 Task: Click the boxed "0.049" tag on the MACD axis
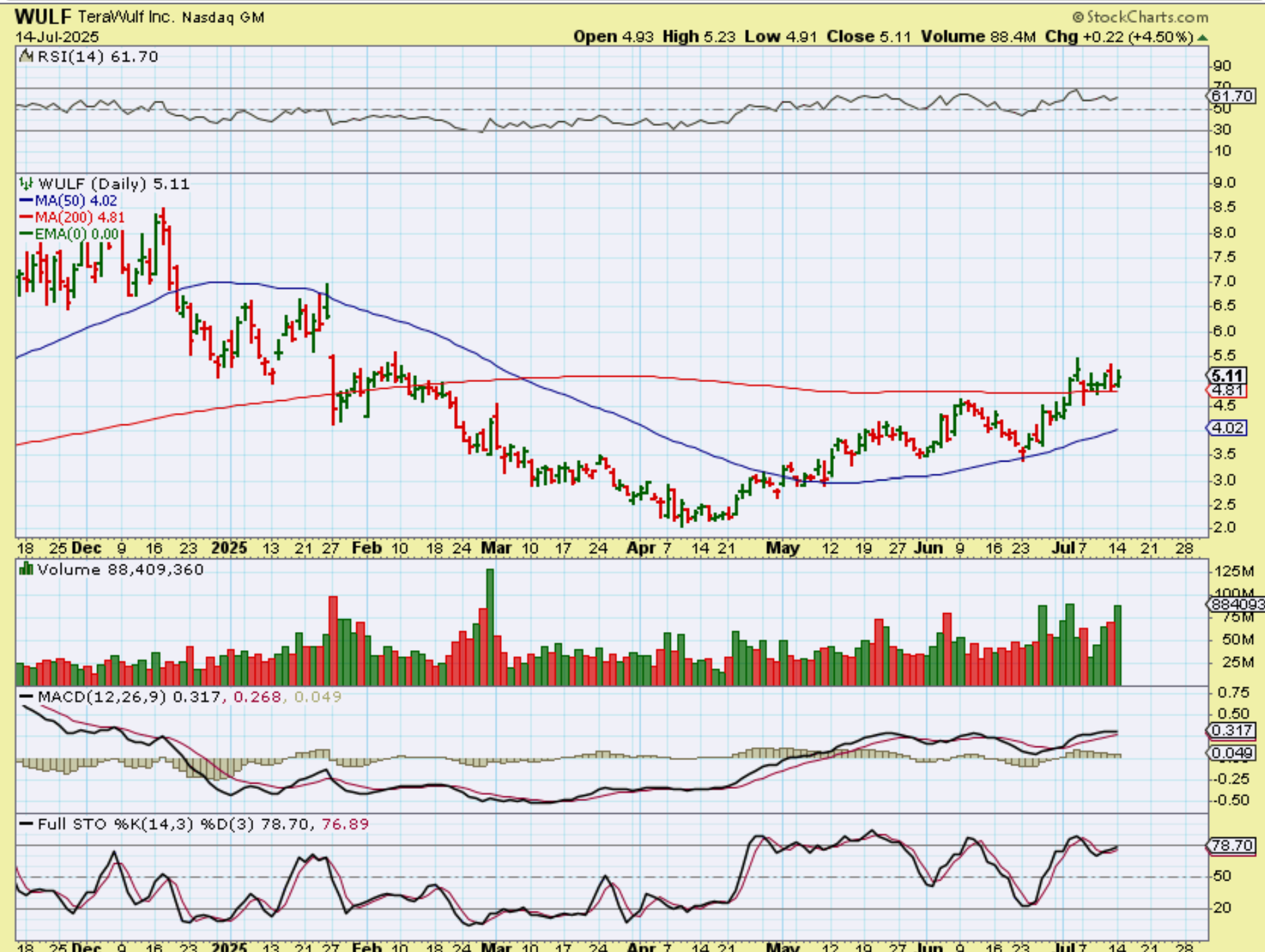[x=1232, y=753]
